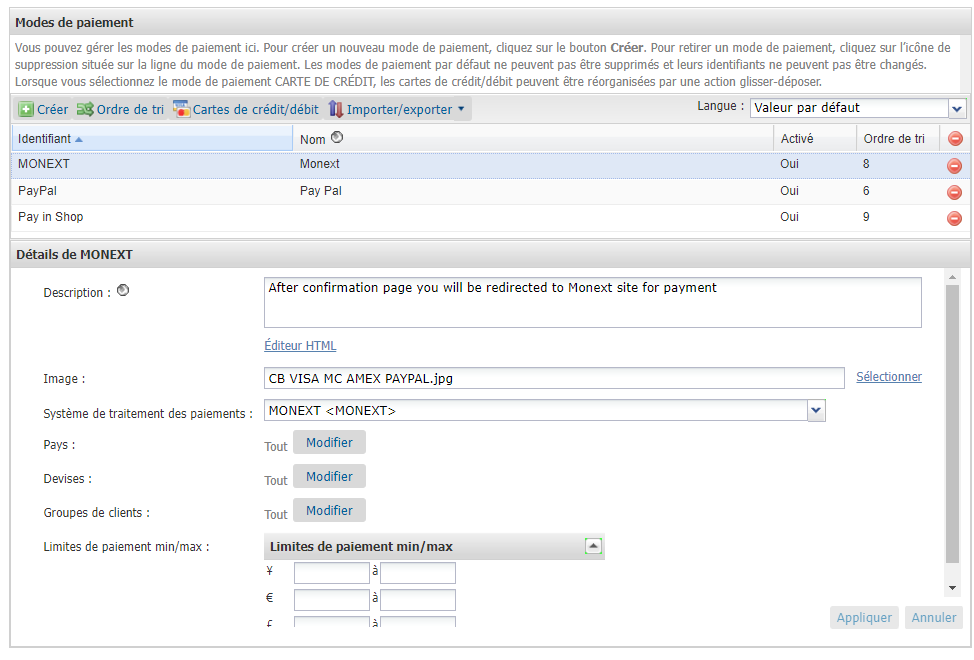Click Modifier button for Devises

(329, 476)
